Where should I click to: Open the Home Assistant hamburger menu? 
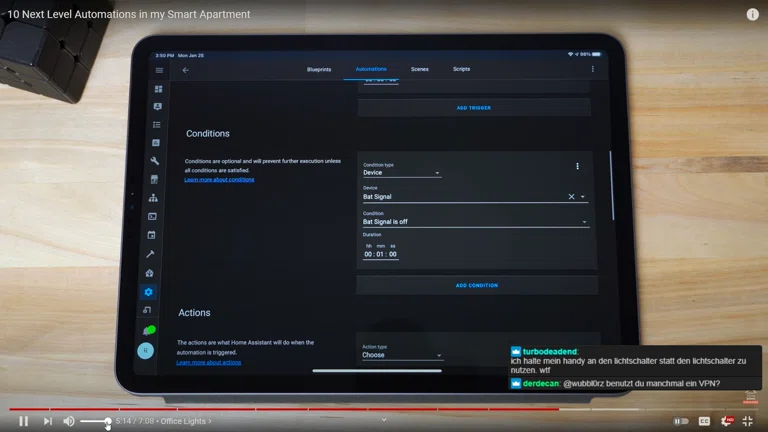(159, 70)
